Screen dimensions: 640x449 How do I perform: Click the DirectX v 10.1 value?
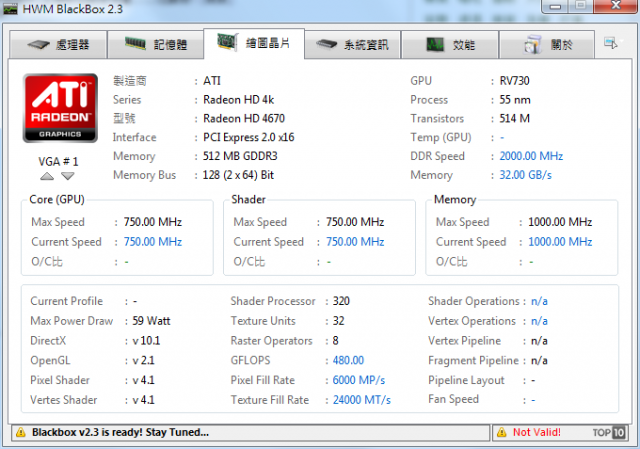146,340
